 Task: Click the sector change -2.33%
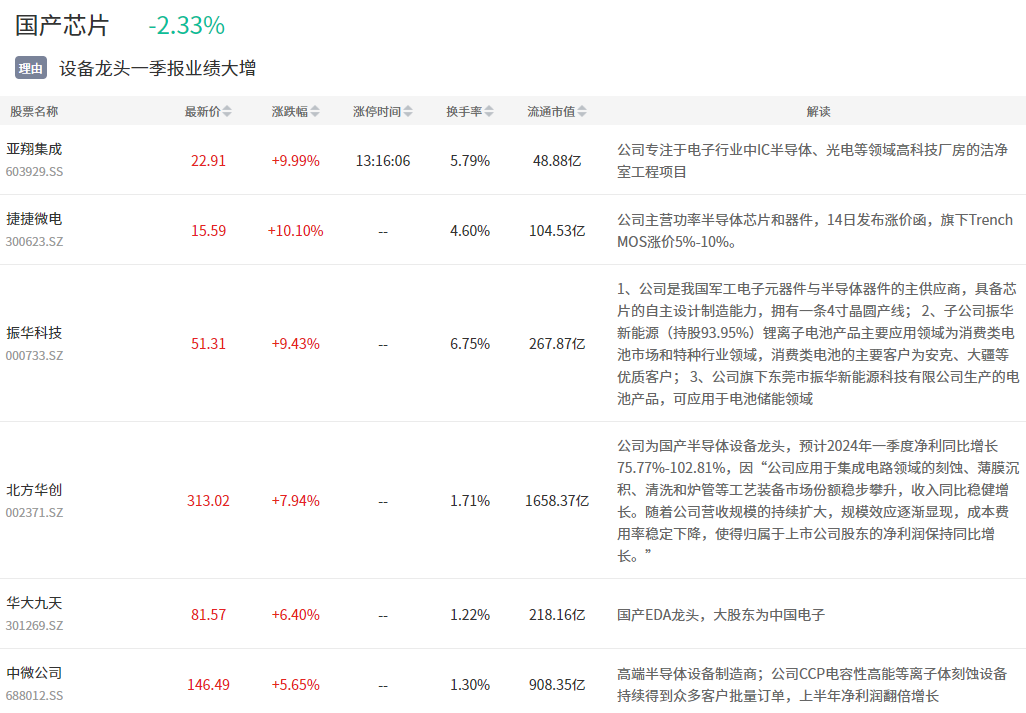click(x=186, y=25)
